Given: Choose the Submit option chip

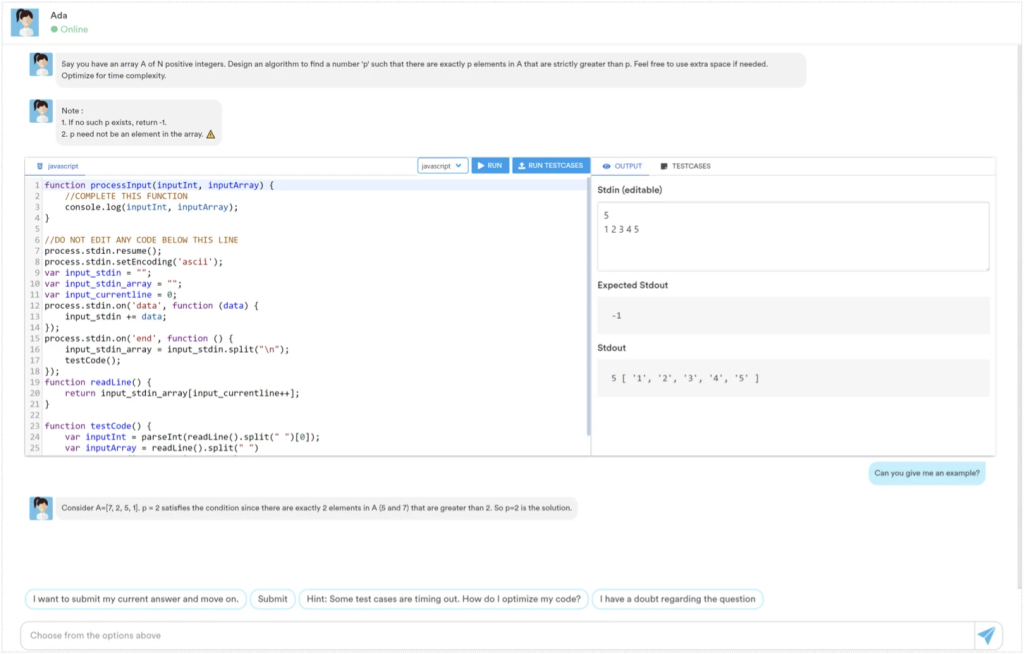Looking at the screenshot, I should [272, 599].
